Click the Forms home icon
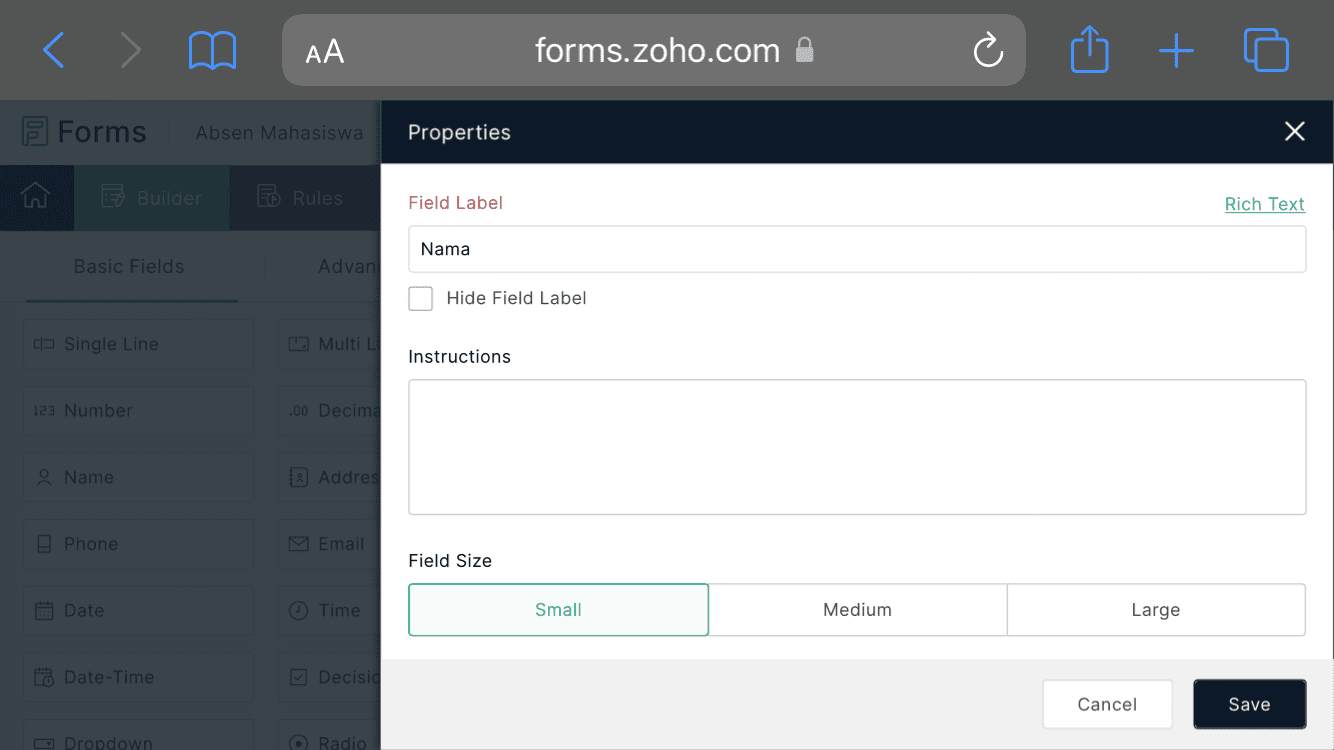1334x750 pixels. 35,197
